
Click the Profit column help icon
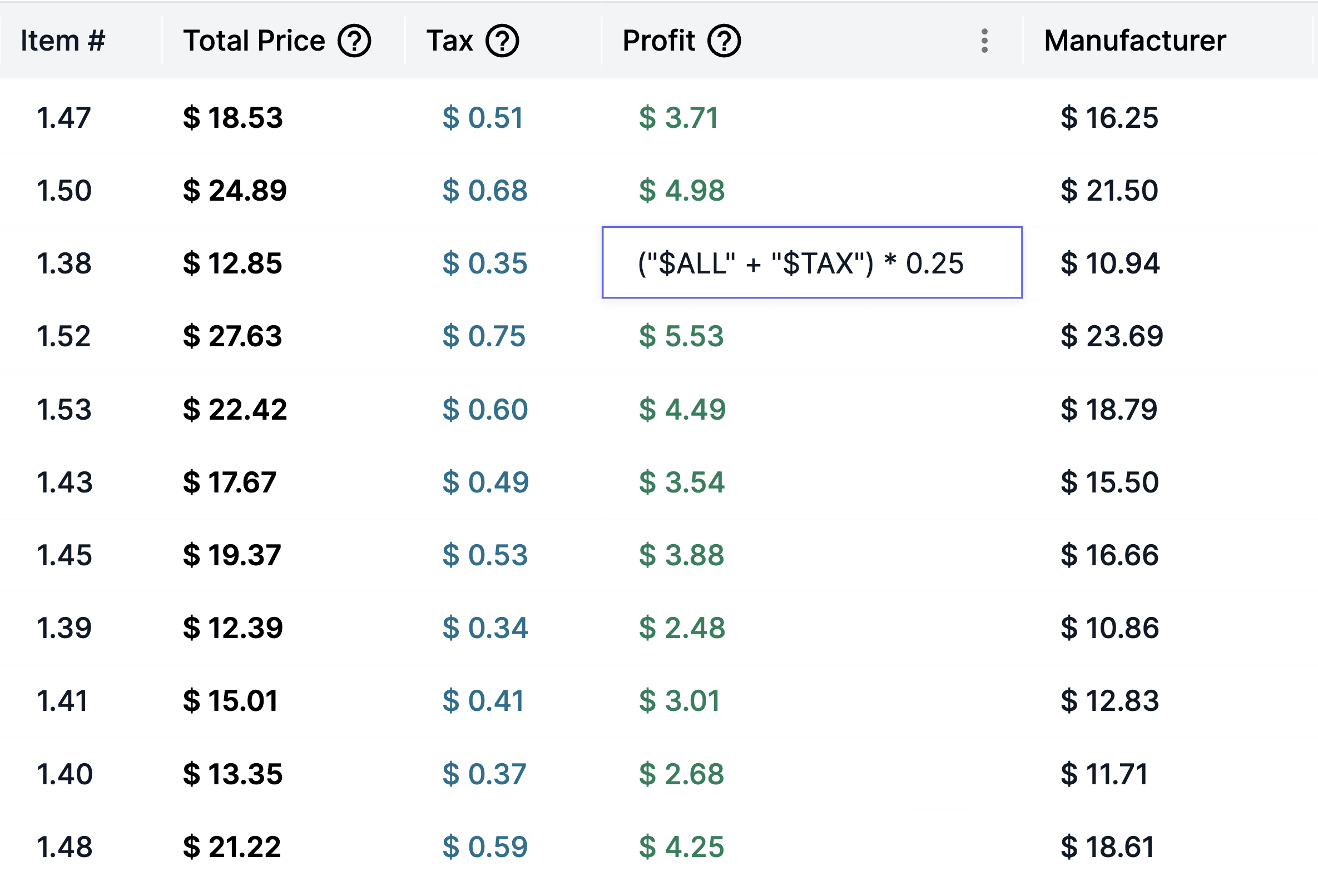(724, 41)
